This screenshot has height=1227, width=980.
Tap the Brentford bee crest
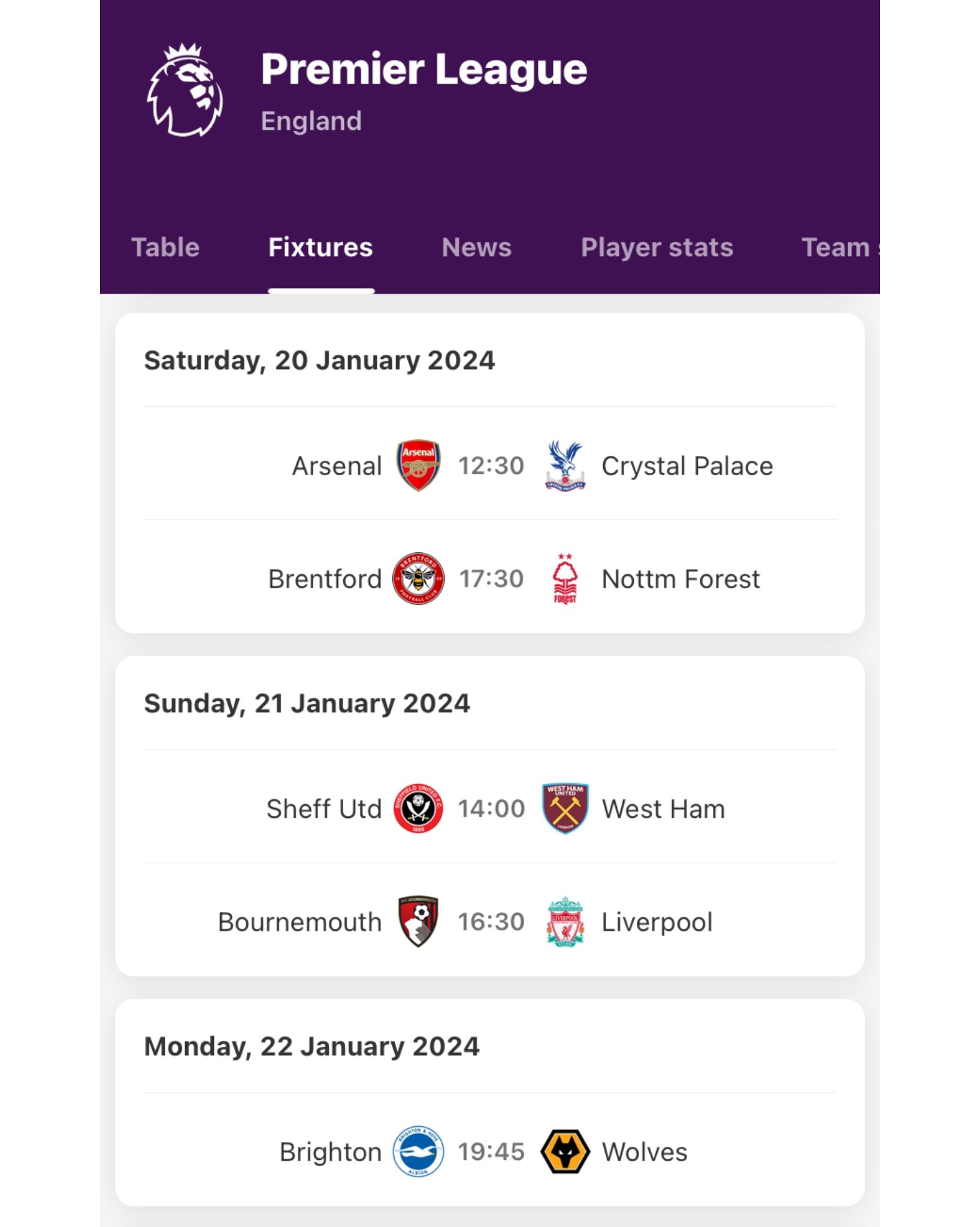point(418,579)
